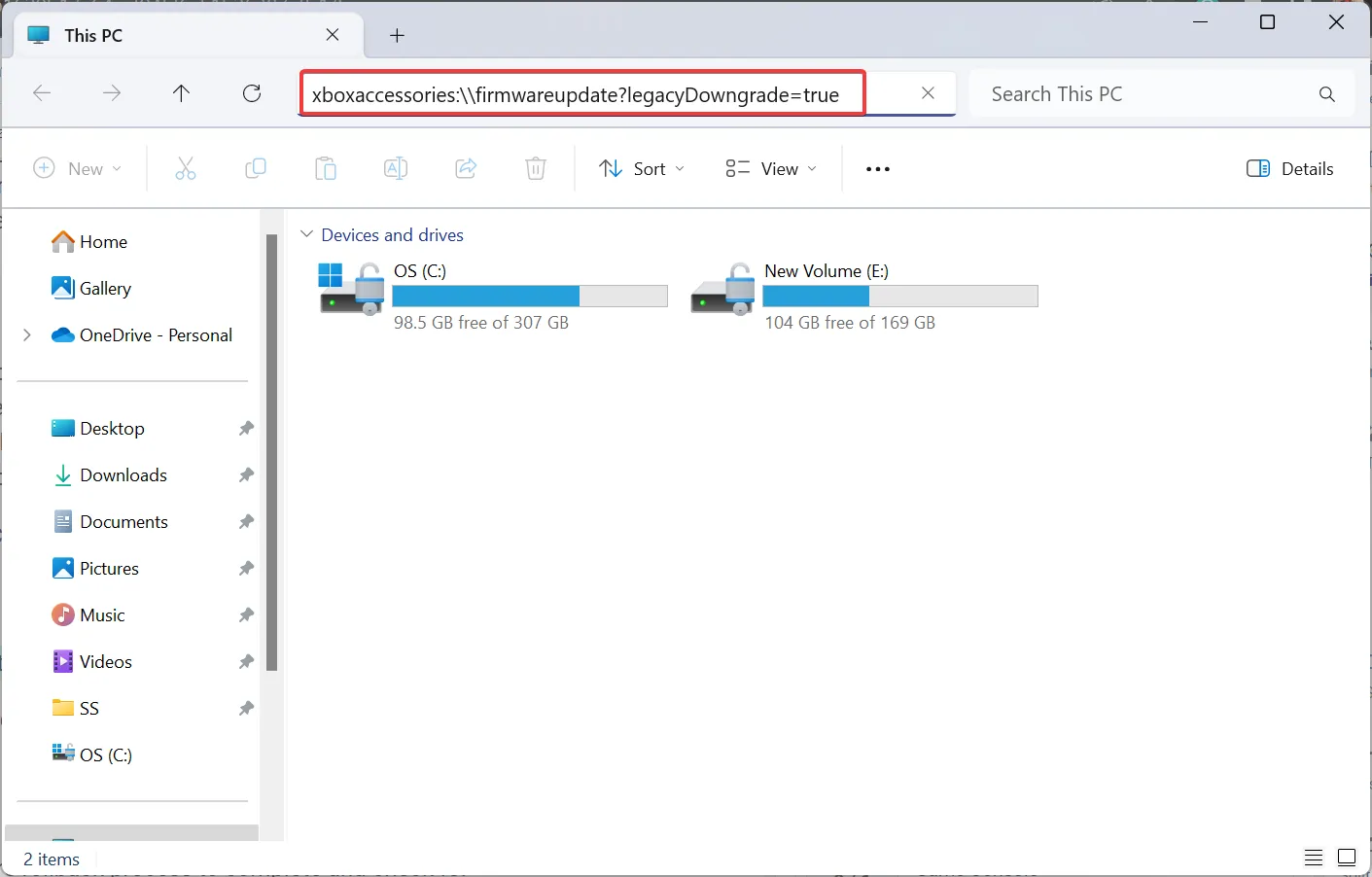Go back using the back arrow
This screenshot has width=1372, height=877.
point(42,93)
